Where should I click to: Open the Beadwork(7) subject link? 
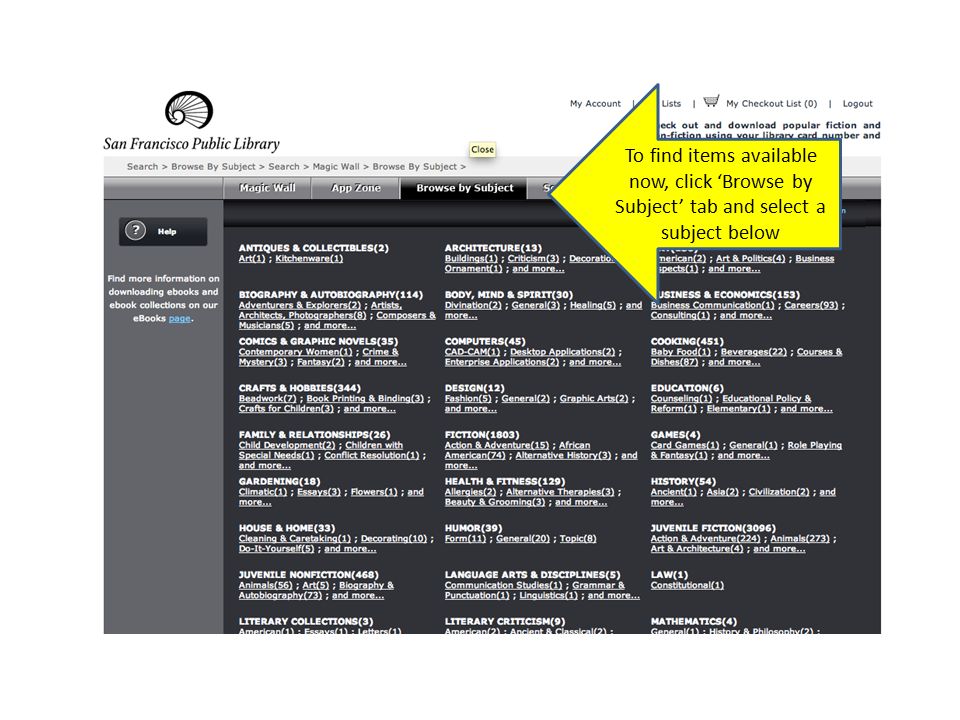267,398
